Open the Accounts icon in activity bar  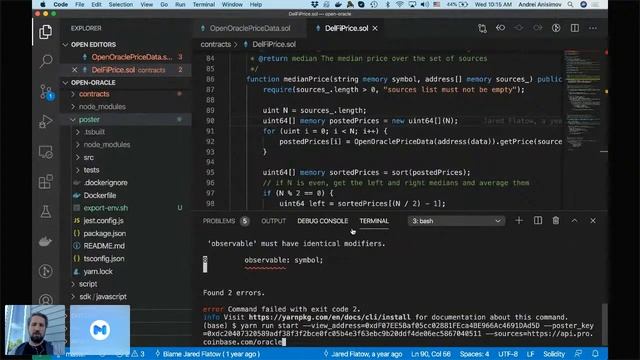pos(46,300)
